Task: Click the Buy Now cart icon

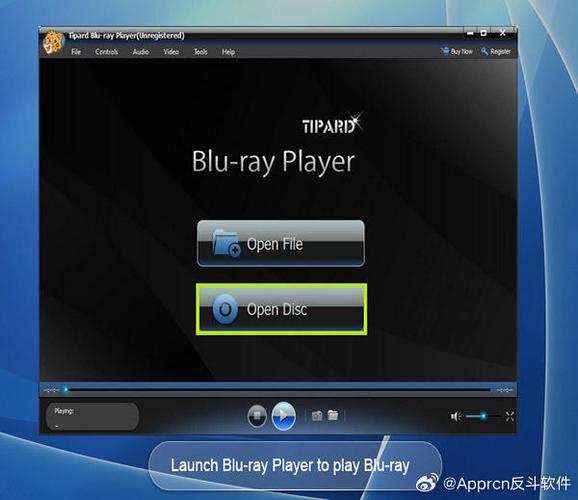Action: [x=445, y=51]
